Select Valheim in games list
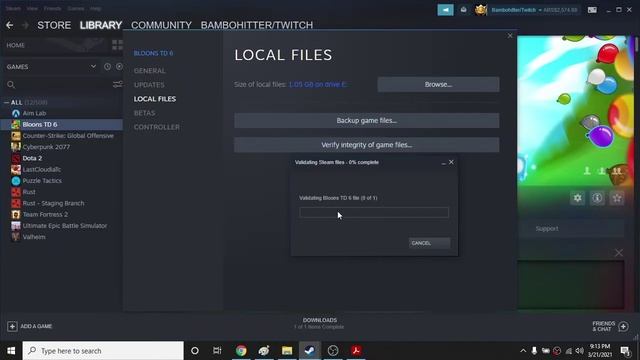Viewport: 640px width, 360px height. (34, 237)
